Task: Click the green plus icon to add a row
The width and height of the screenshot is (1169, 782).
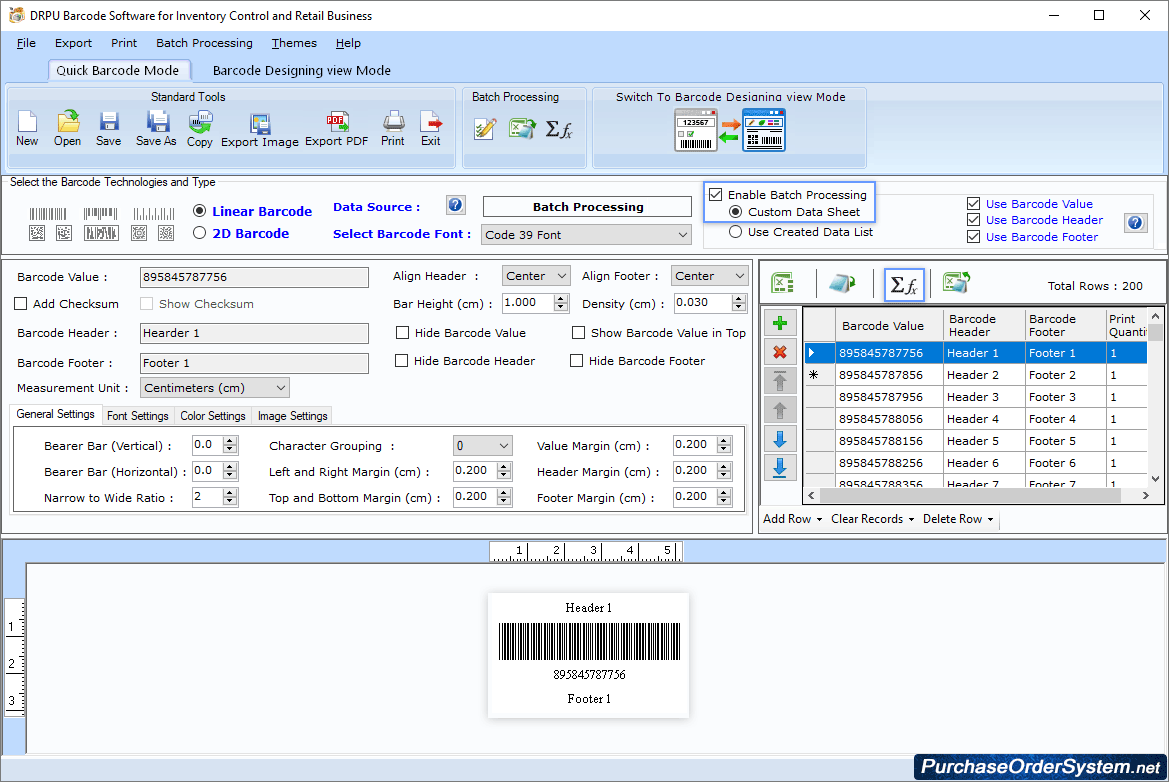Action: [x=780, y=322]
